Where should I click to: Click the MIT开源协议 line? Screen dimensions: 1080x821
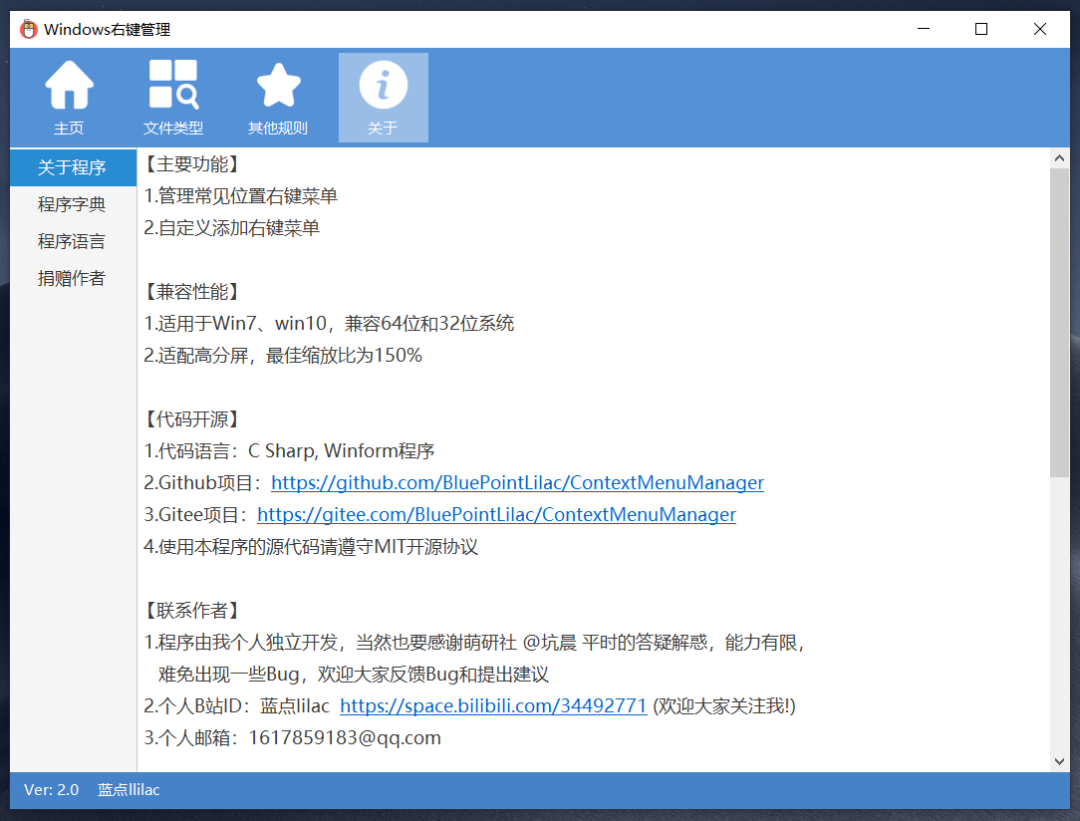[311, 547]
